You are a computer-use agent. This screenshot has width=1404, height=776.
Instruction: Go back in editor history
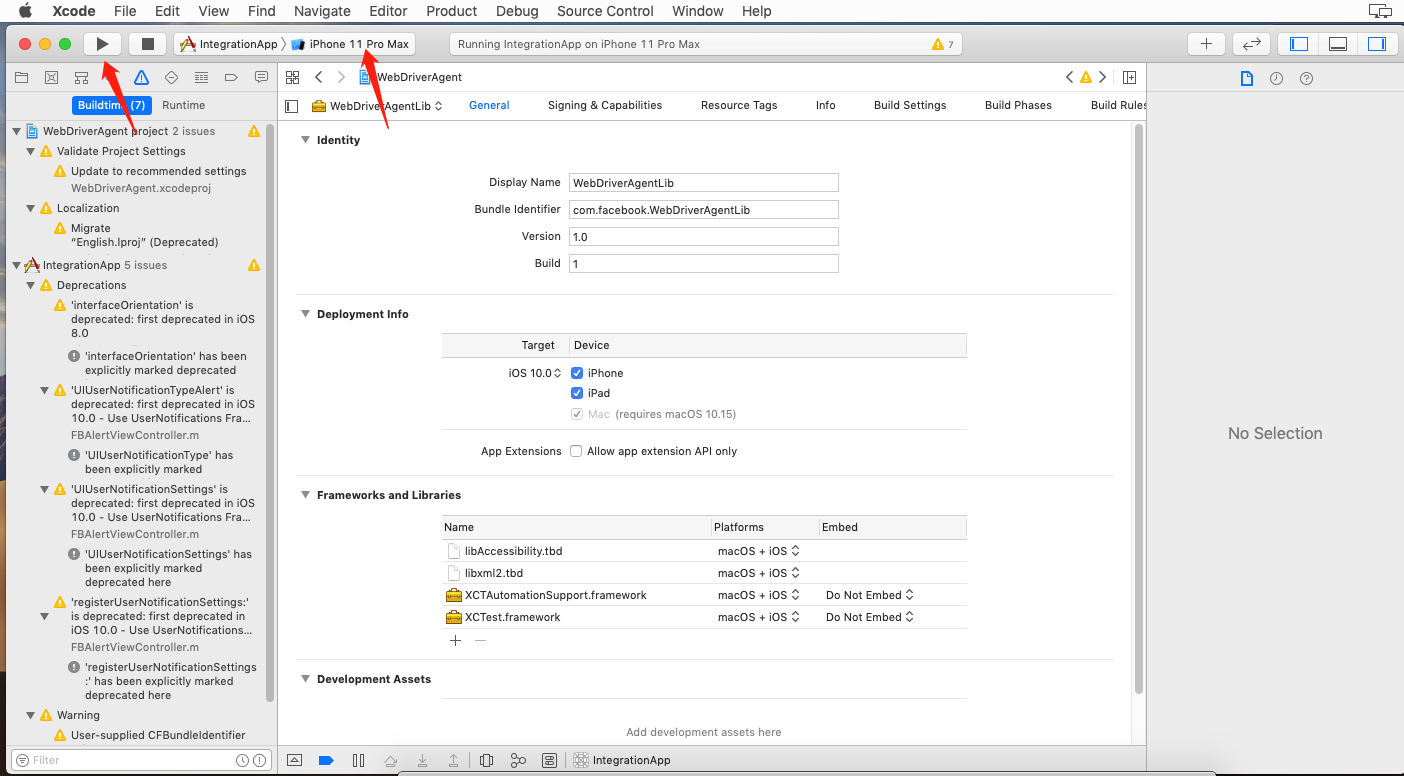click(318, 77)
